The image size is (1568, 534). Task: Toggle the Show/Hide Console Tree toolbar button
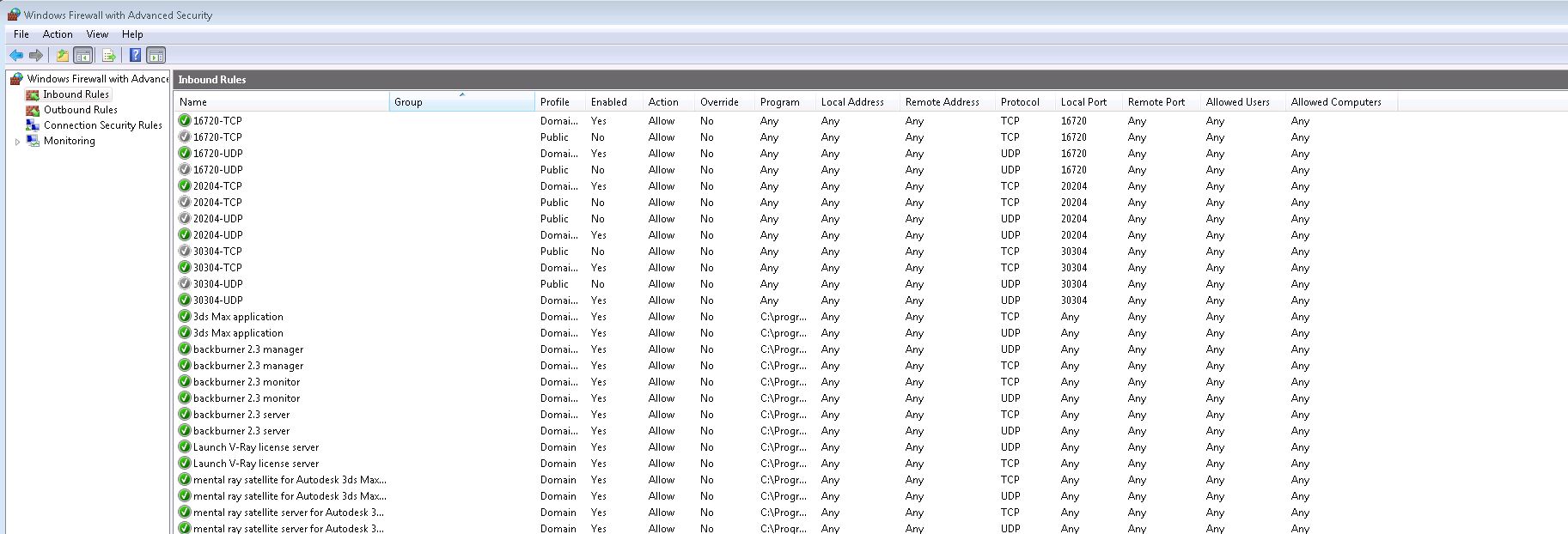(x=83, y=55)
